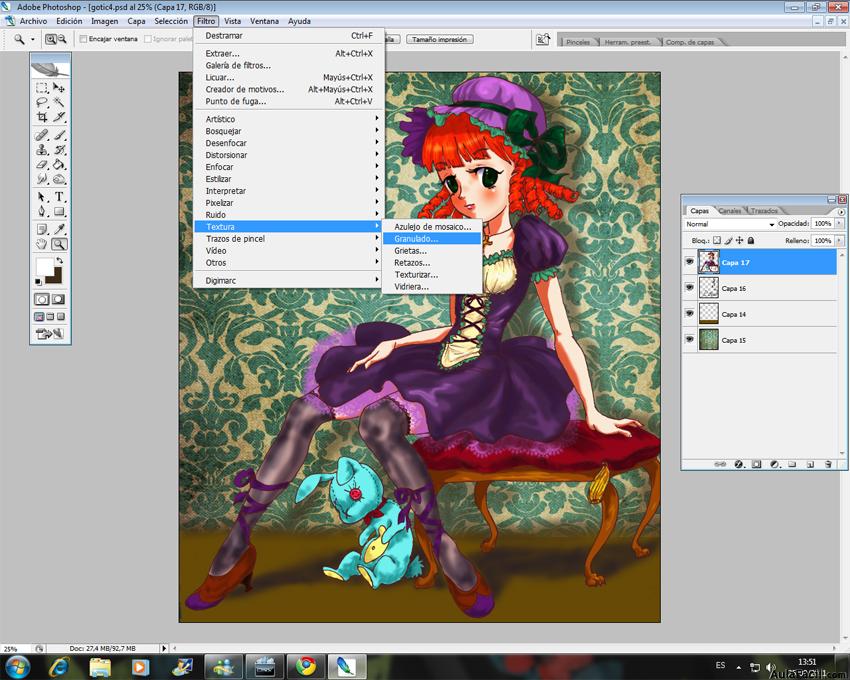The width and height of the screenshot is (850, 680).
Task: Jump to ImageReady button in toolbox
Action: (49, 334)
